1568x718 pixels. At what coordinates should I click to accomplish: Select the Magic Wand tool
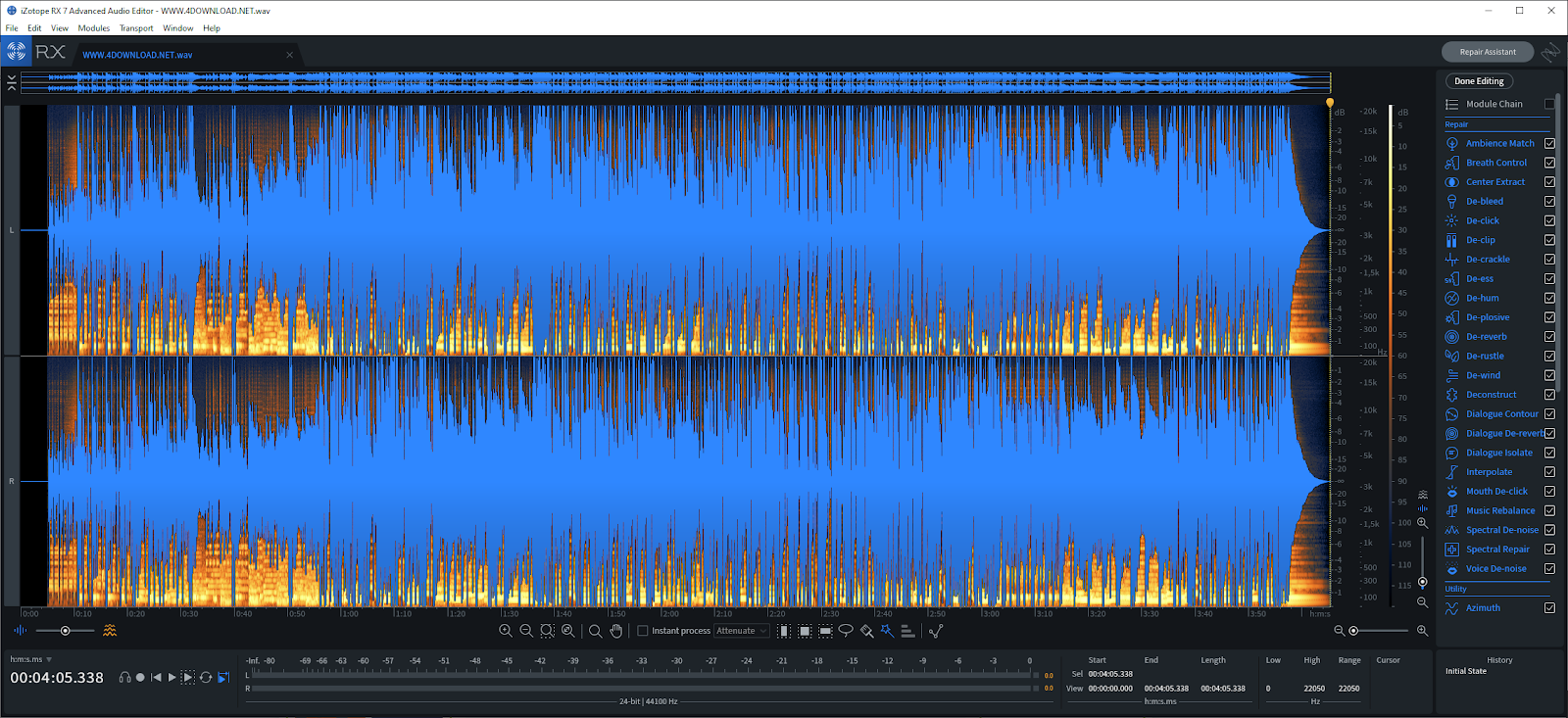(x=887, y=631)
